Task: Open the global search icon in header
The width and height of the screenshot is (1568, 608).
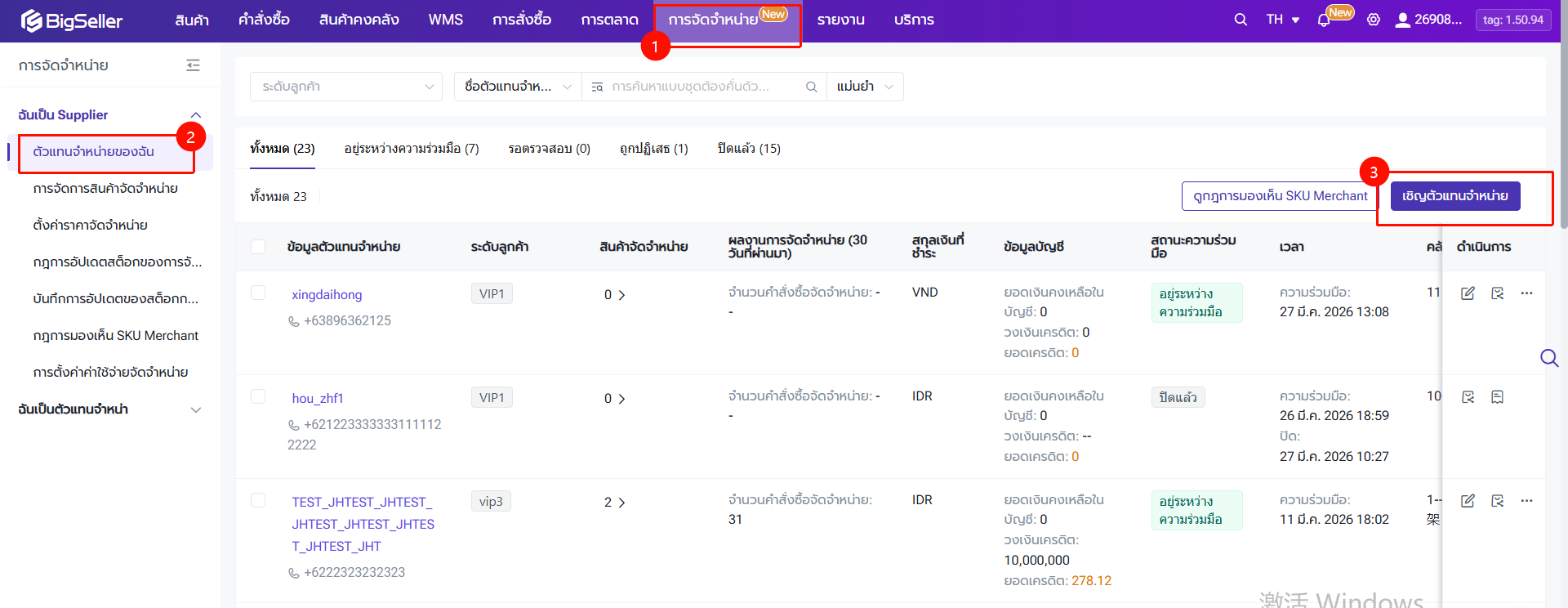Action: (x=1241, y=20)
